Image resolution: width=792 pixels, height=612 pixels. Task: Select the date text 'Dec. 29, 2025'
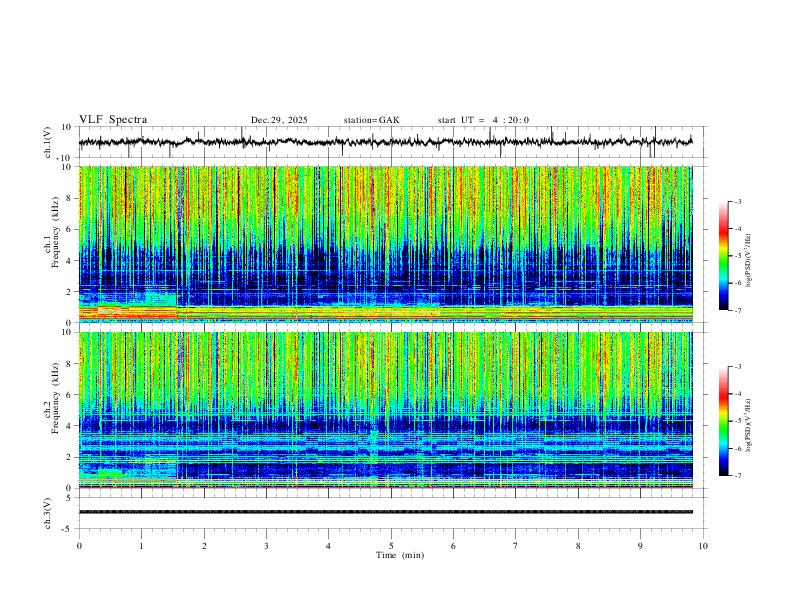click(x=279, y=120)
